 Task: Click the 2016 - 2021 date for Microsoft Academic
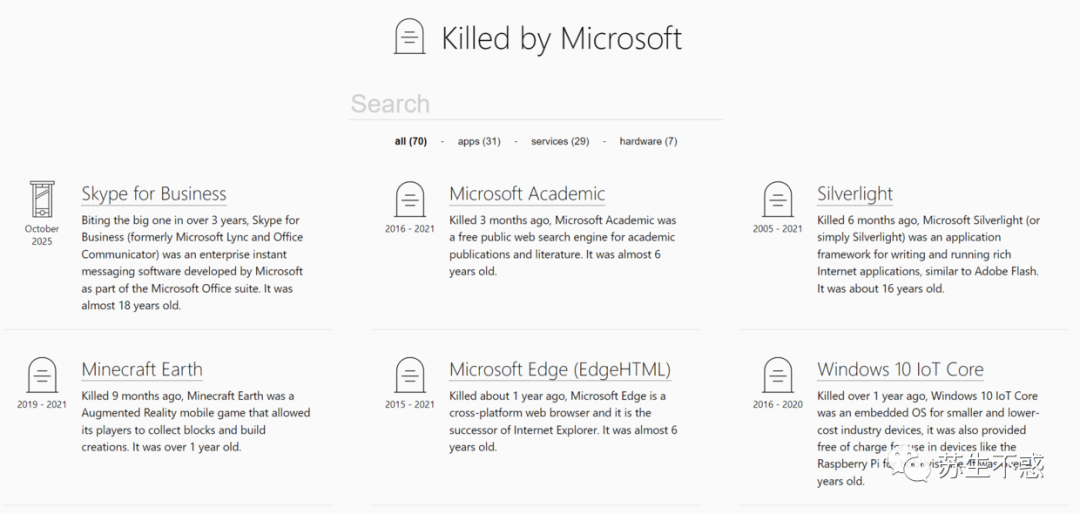pos(410,229)
